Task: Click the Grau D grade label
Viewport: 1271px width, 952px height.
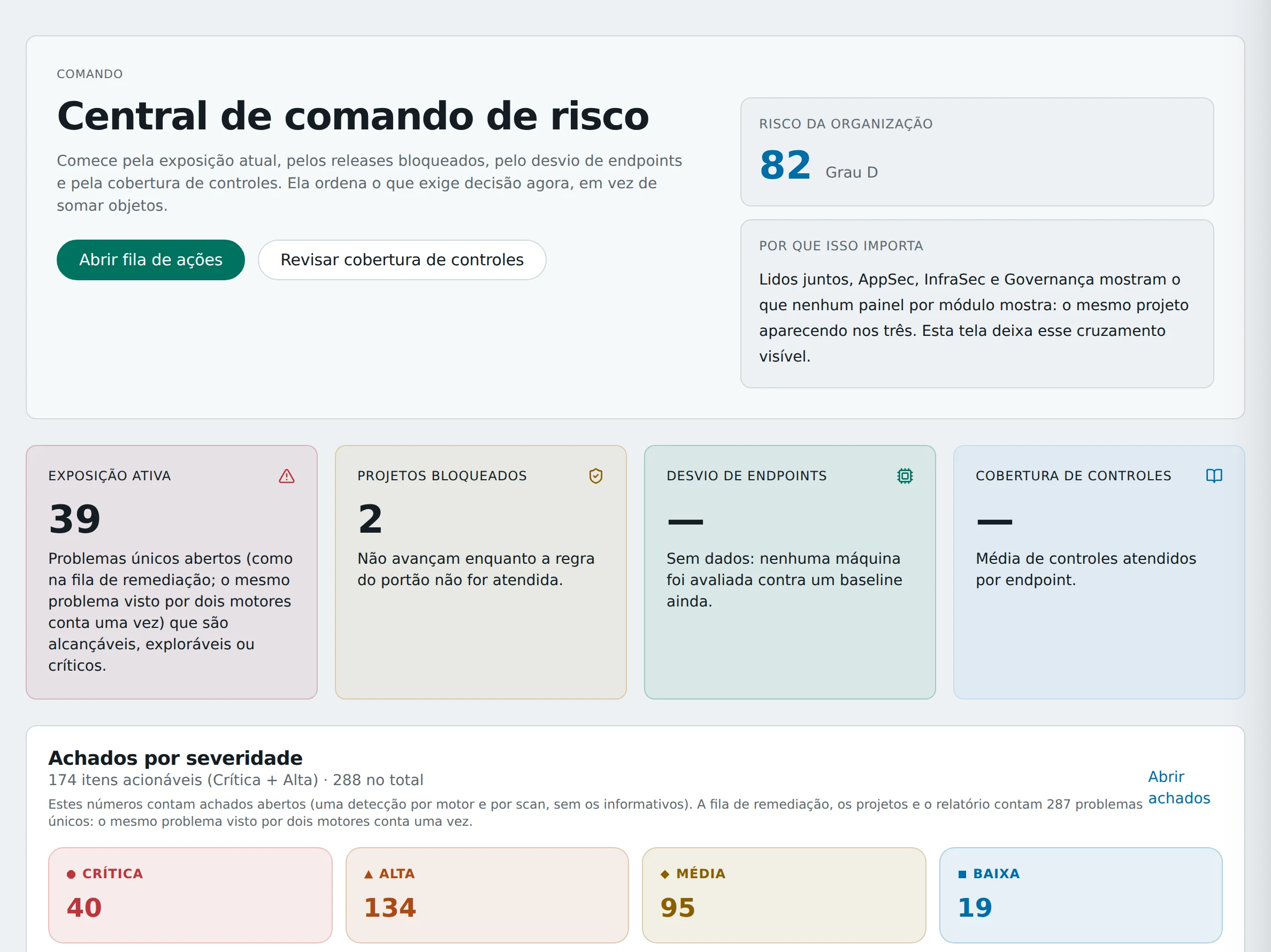Action: coord(852,172)
